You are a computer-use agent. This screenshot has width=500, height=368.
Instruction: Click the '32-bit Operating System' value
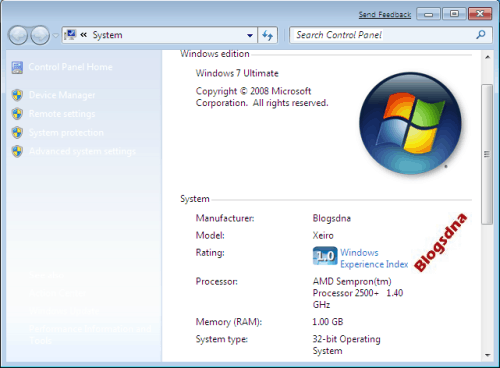[346, 345]
